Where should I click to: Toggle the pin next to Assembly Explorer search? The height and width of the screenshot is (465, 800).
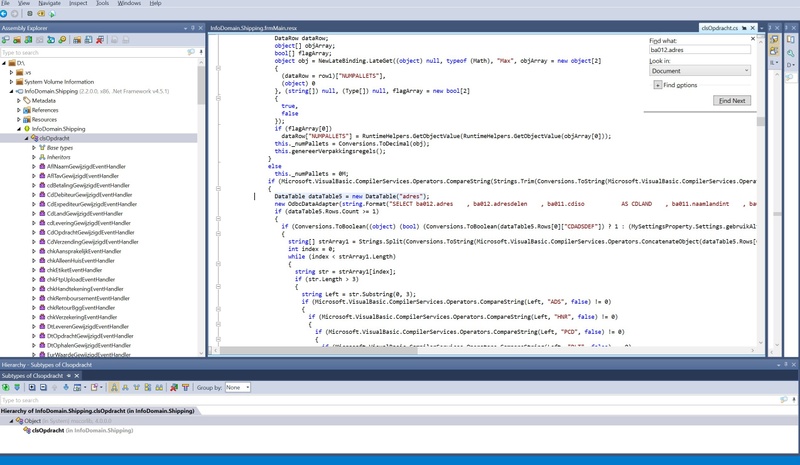coord(201,52)
